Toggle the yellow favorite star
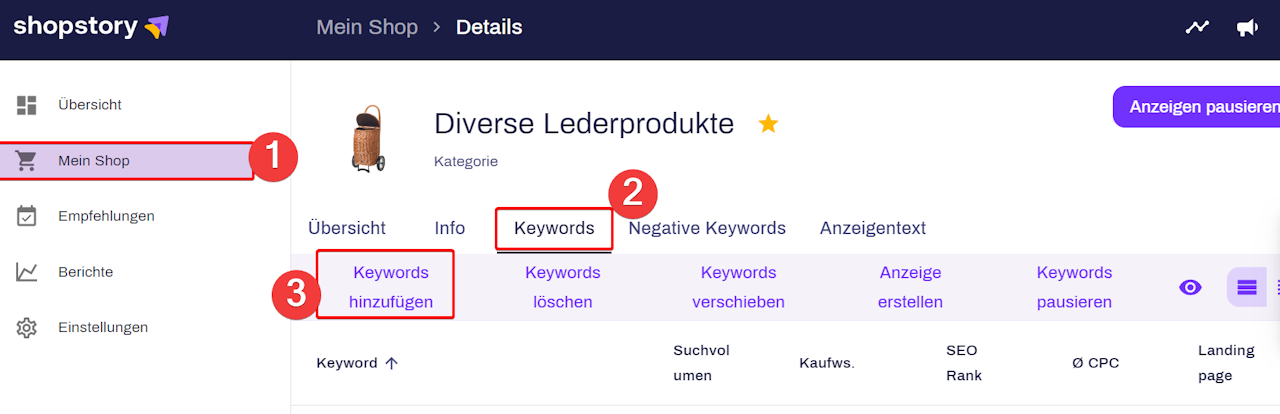 (x=768, y=124)
